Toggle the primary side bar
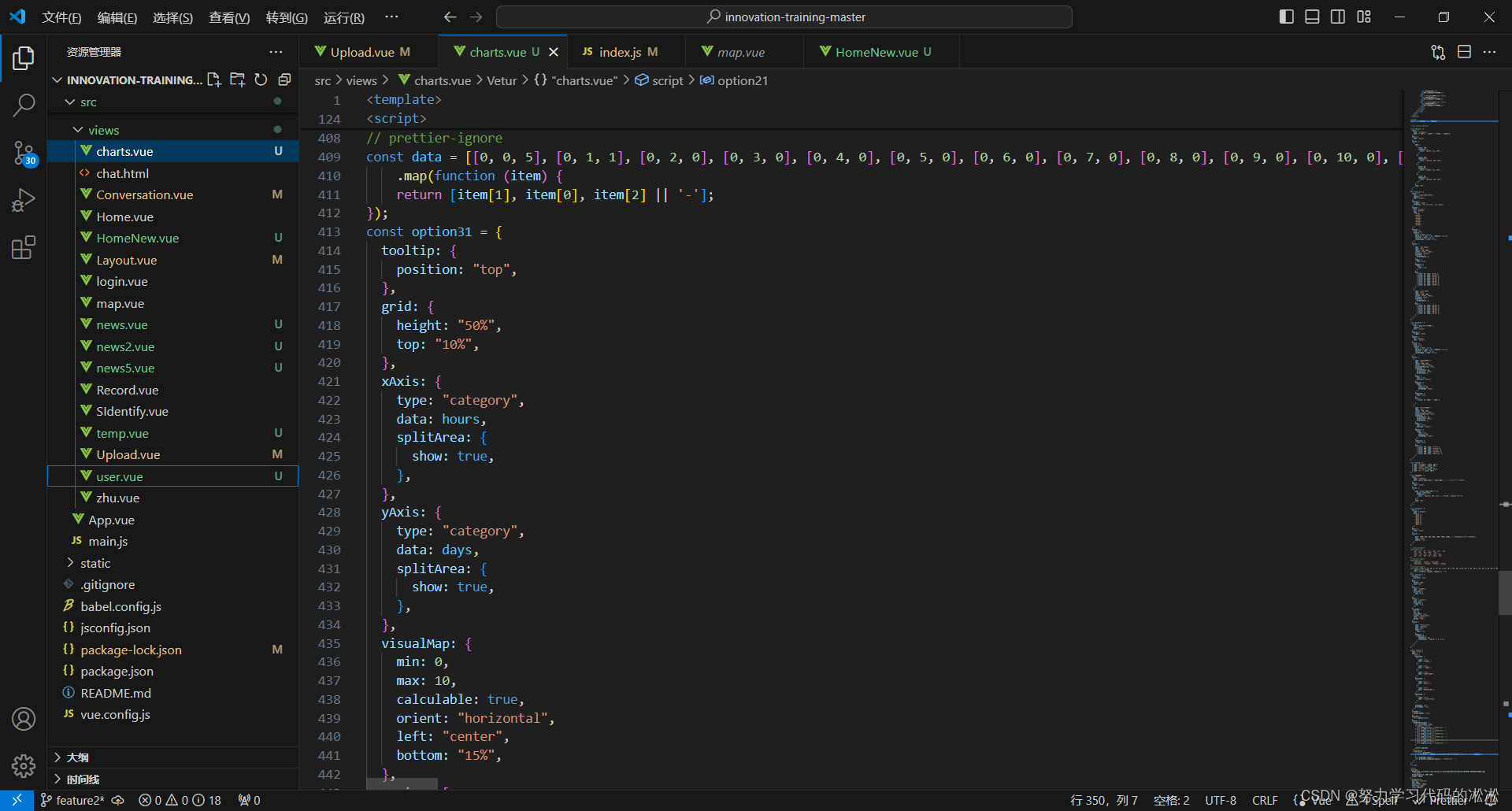1512x811 pixels. tap(1287, 17)
